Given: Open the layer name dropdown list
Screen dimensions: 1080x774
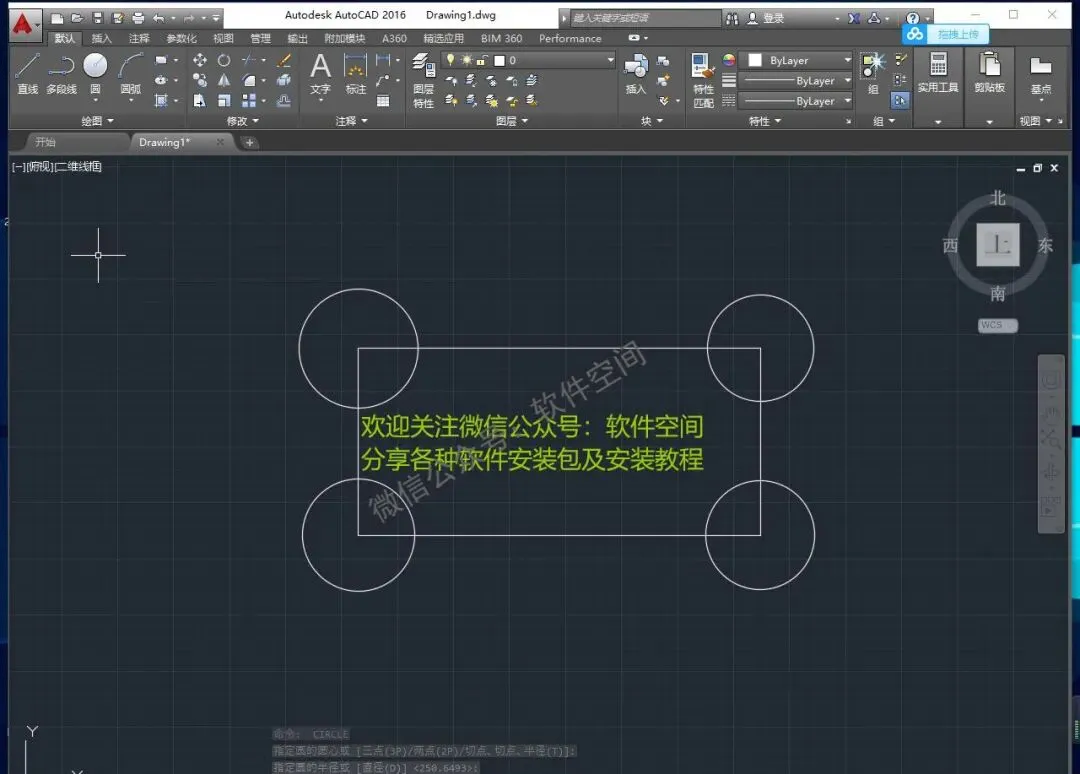Looking at the screenshot, I should tap(610, 61).
